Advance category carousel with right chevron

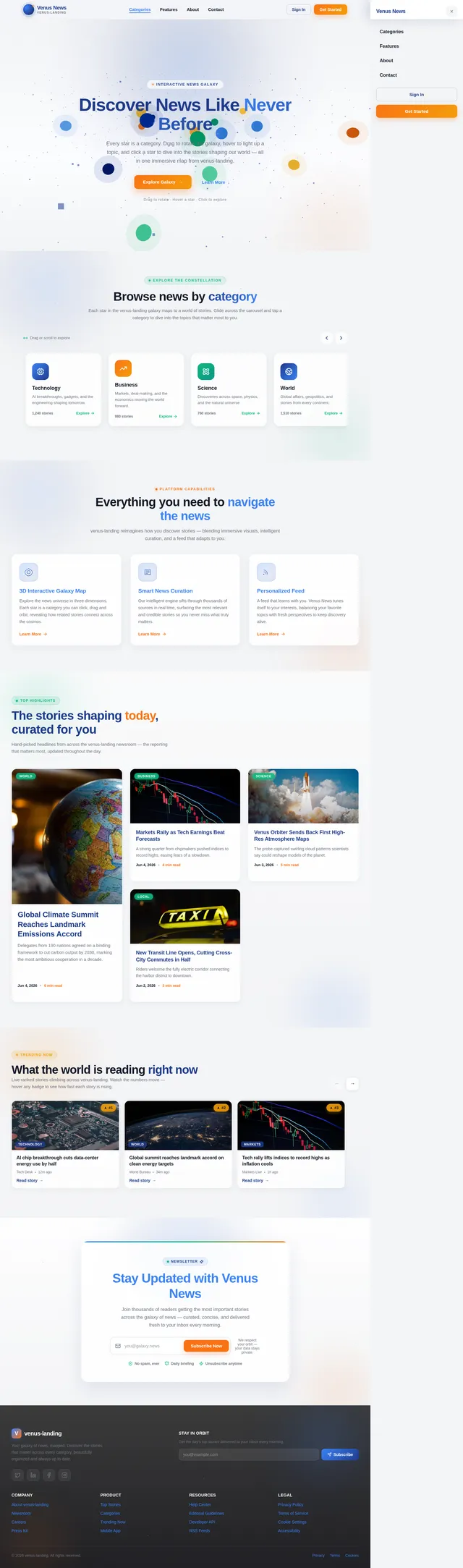tap(341, 338)
